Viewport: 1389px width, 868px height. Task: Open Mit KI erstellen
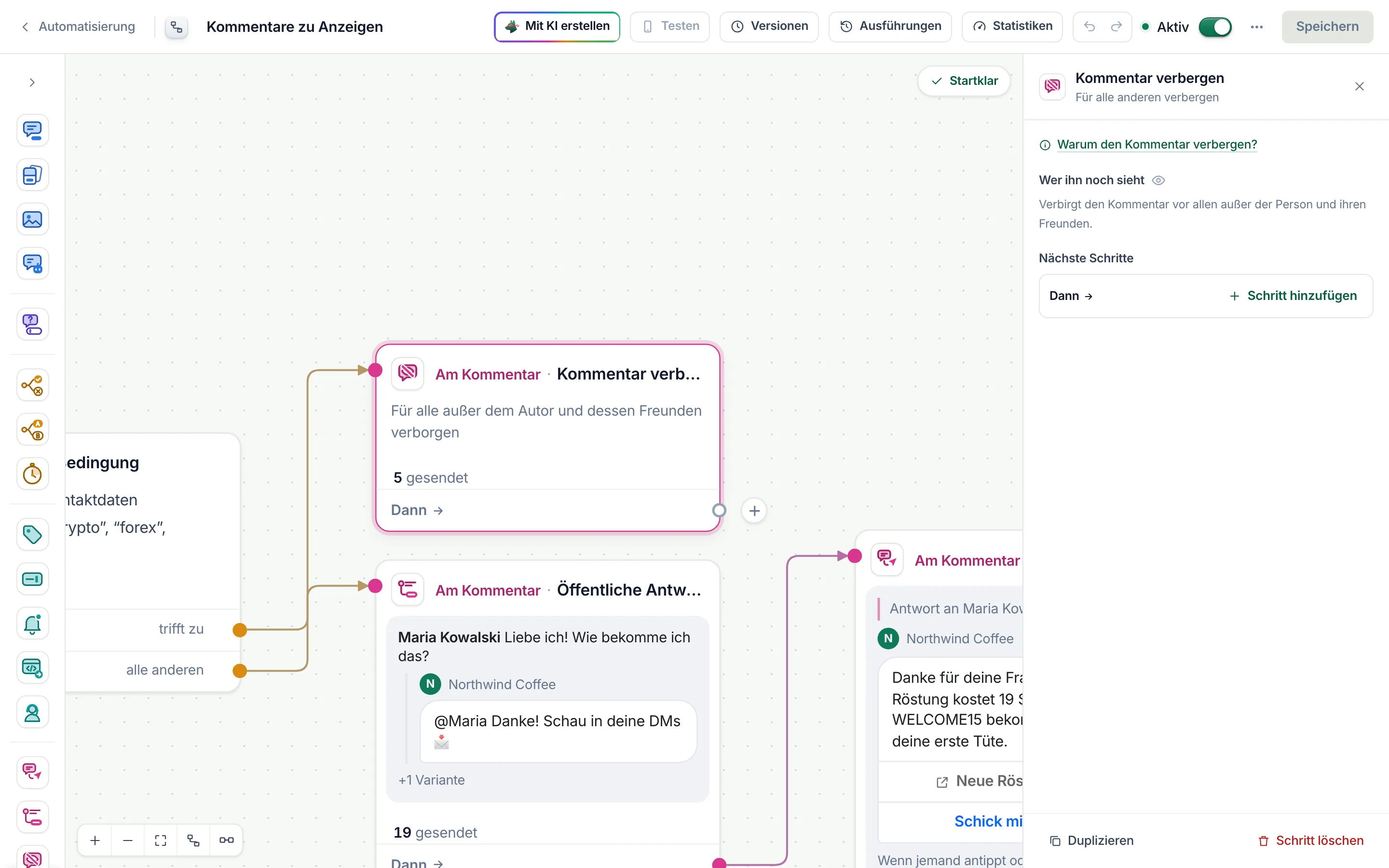[x=557, y=27]
